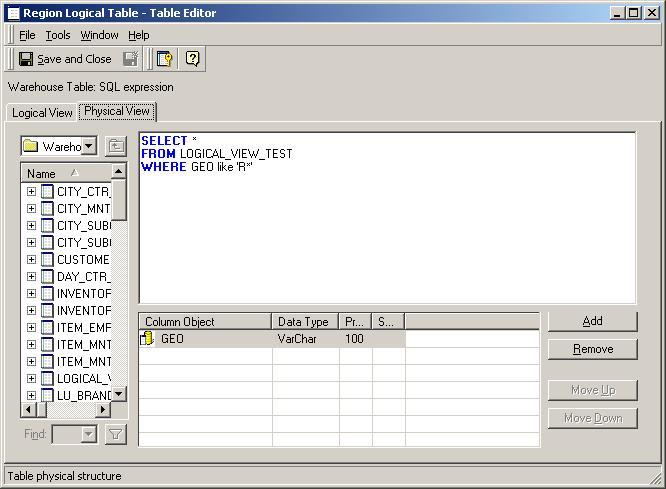Open the Warehouse folder dropdown
The image size is (666, 489).
click(x=89, y=146)
